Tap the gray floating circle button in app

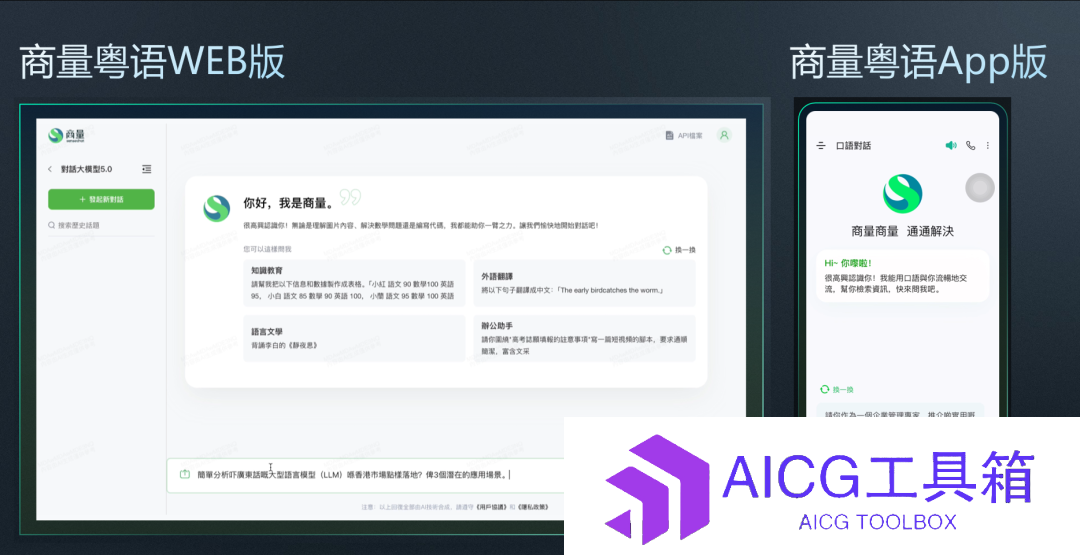point(979,187)
